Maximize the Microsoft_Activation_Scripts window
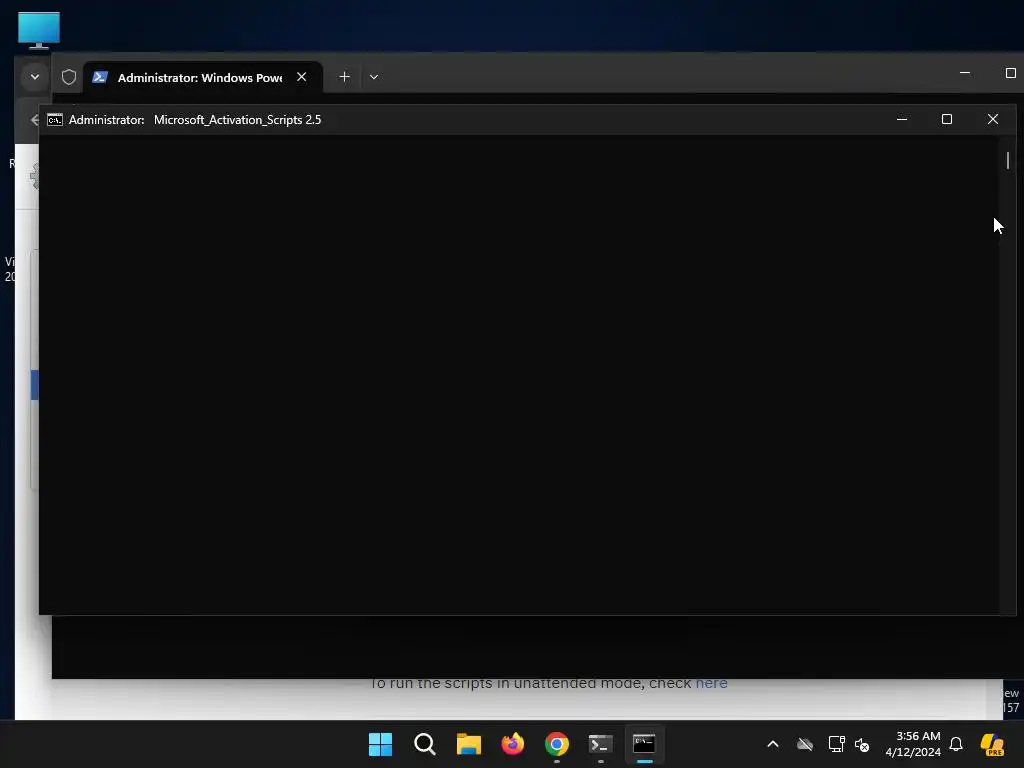 tap(947, 120)
